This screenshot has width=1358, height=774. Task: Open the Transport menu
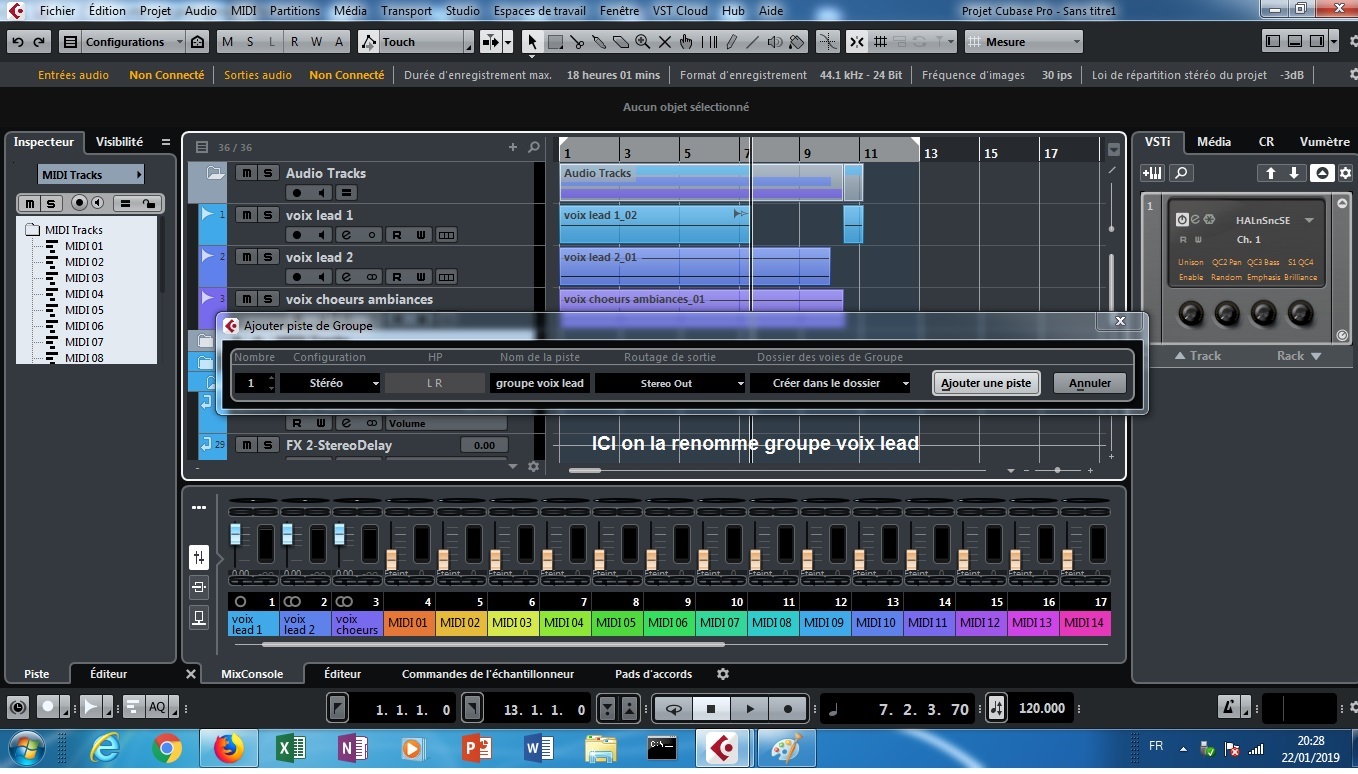pos(406,11)
